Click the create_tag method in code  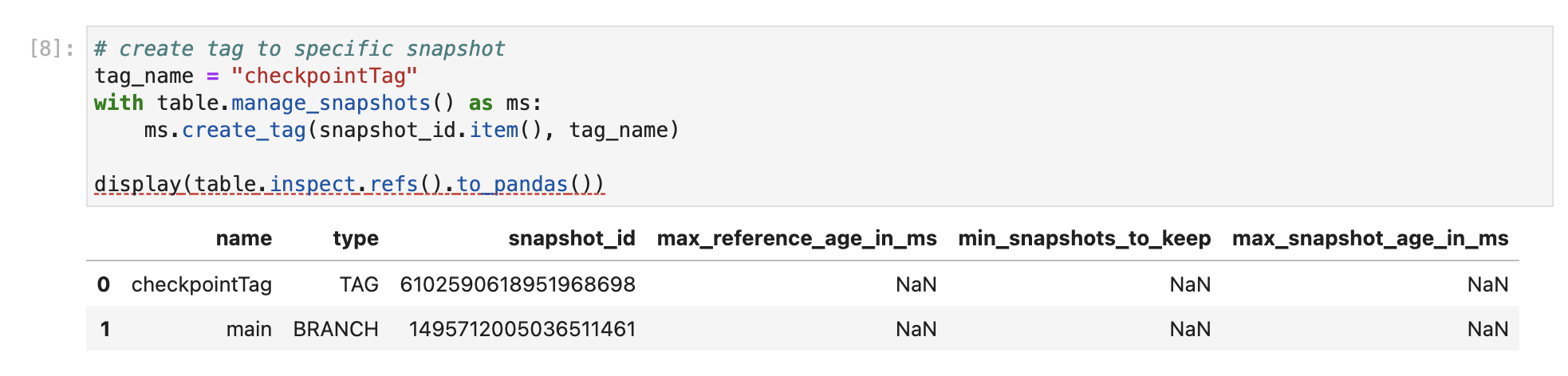coord(244,130)
